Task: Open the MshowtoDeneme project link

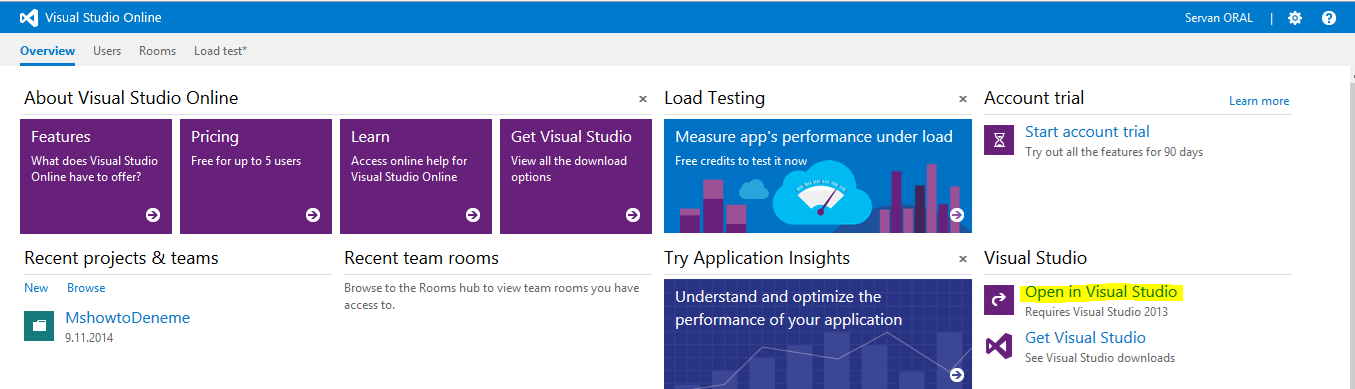Action: pyautogui.click(x=127, y=318)
